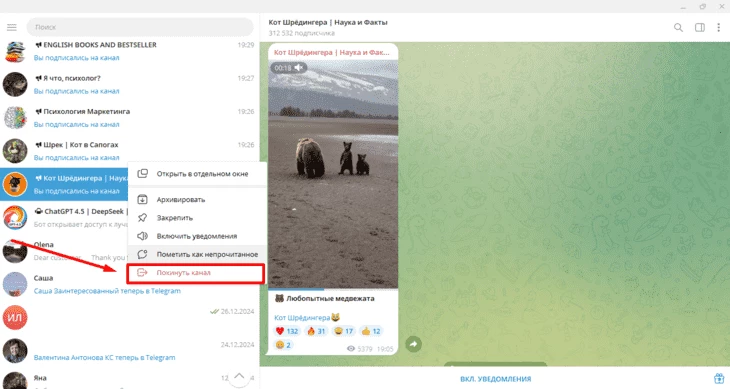Click the 312 532 подписчика subscriber count

pos(301,33)
